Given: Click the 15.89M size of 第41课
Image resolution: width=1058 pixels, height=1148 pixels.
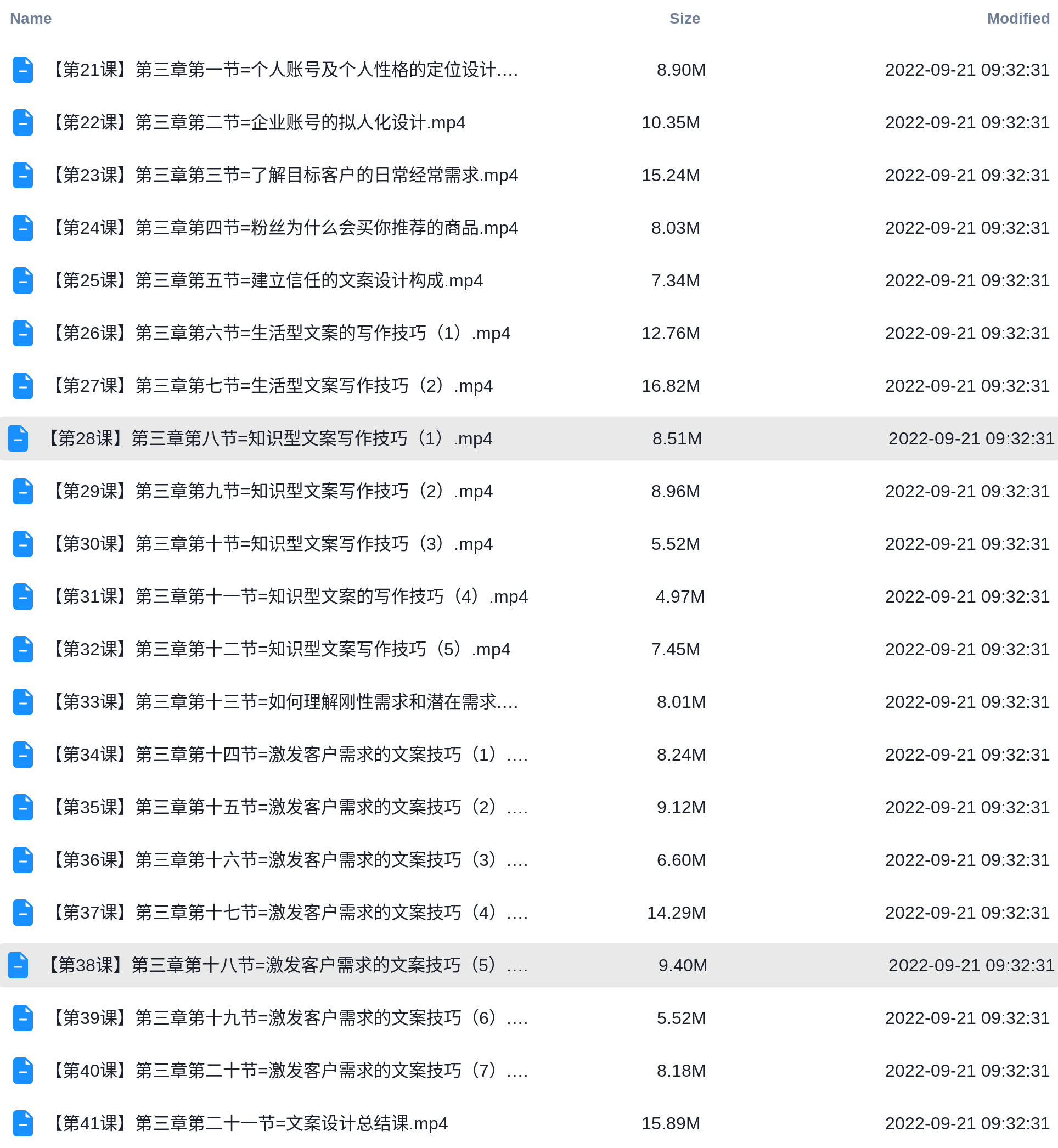Looking at the screenshot, I should 671,1123.
